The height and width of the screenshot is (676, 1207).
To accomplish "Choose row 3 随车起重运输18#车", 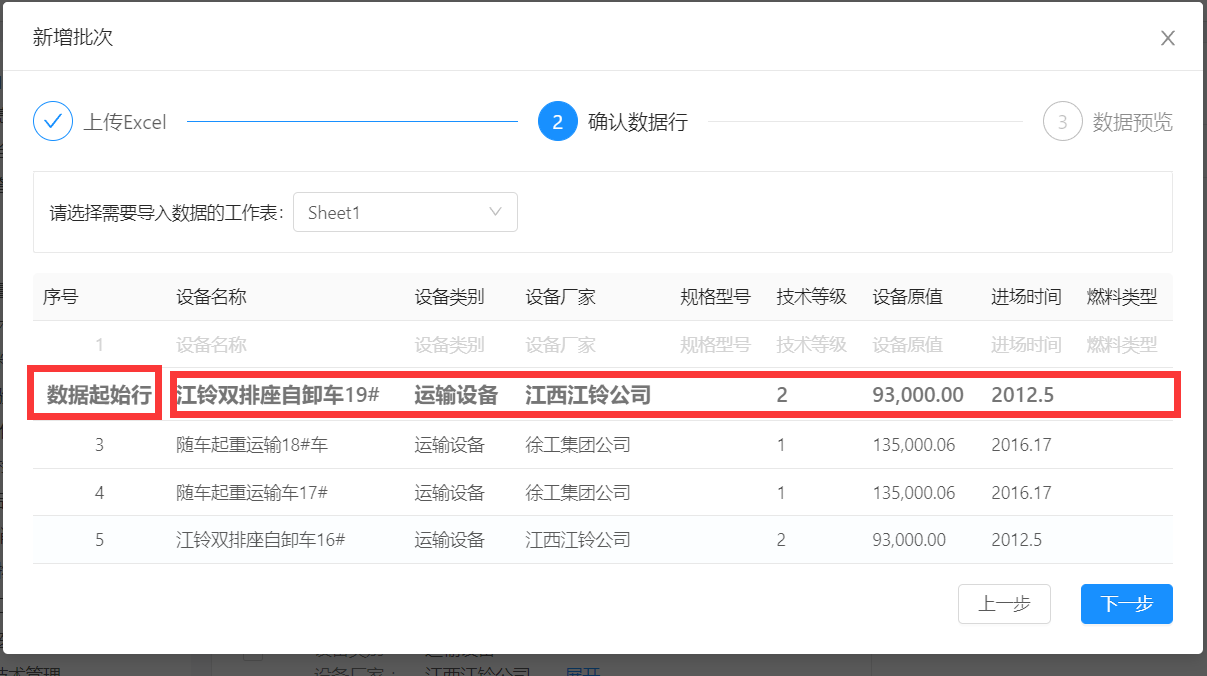I will (252, 445).
